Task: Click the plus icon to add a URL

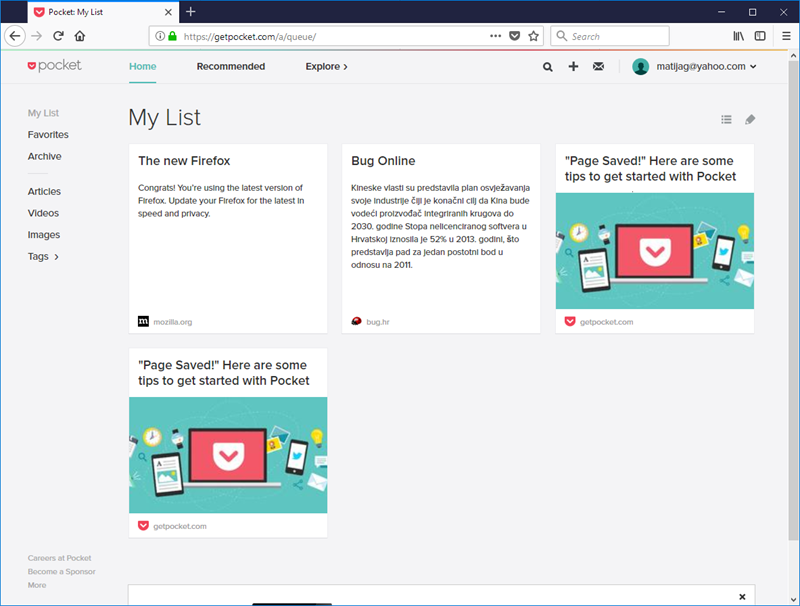Action: pyautogui.click(x=573, y=67)
